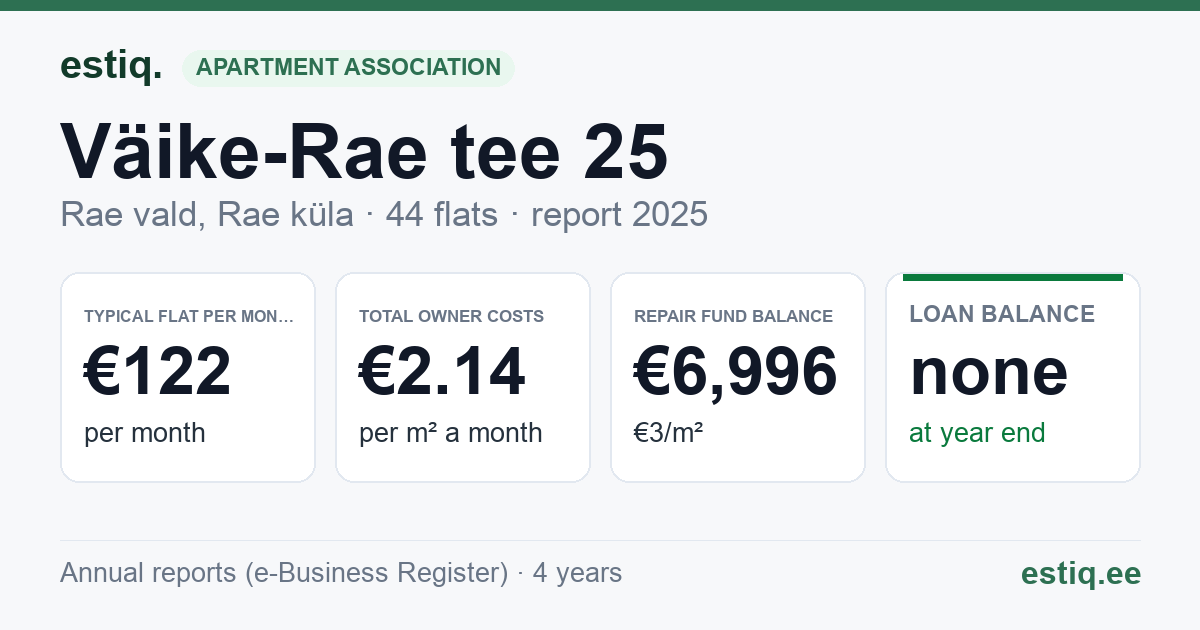1200x630 pixels.
Task: Click the €3/m² caption
Action: 669,433
